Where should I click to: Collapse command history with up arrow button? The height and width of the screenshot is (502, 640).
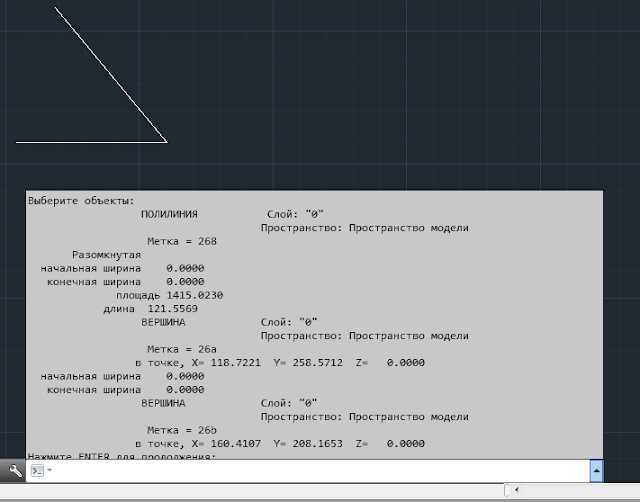[x=596, y=471]
